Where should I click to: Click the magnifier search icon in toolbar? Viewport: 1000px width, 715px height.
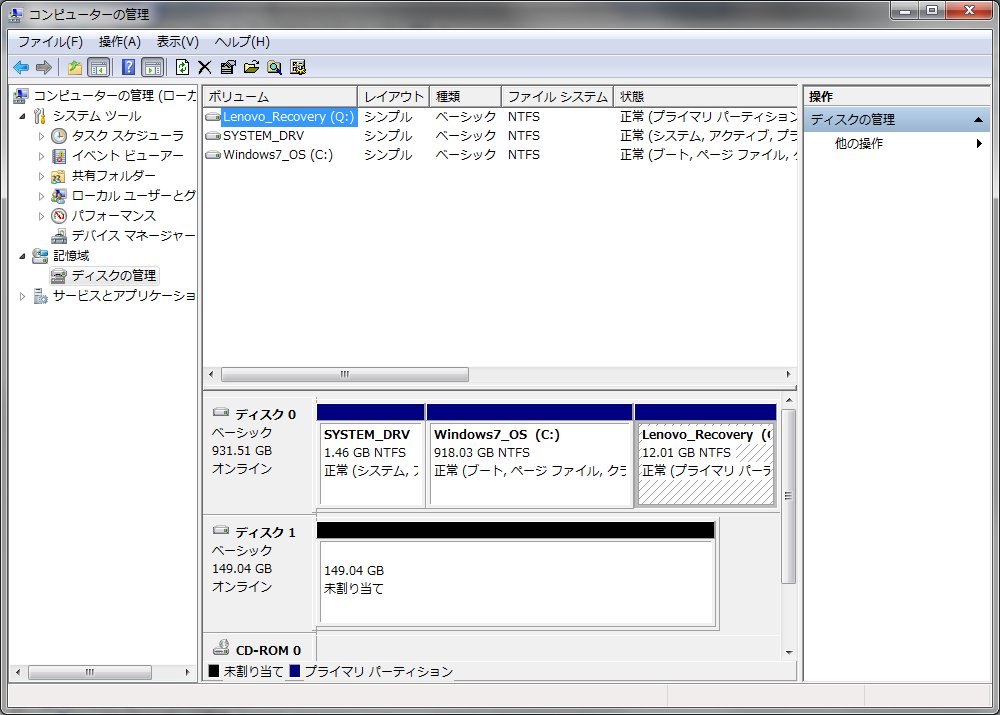(274, 67)
